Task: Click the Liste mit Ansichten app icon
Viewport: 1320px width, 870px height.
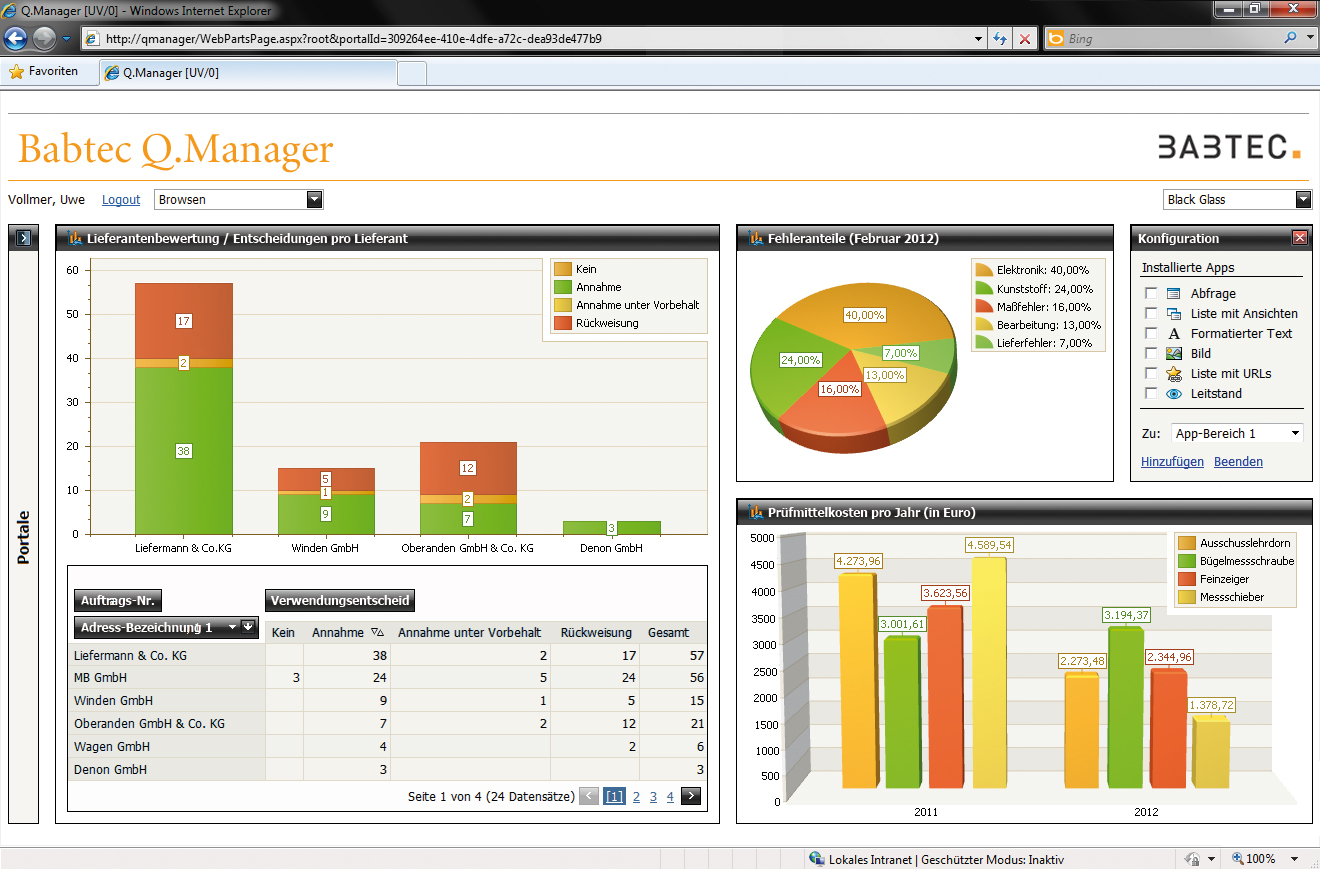Action: tap(1174, 314)
